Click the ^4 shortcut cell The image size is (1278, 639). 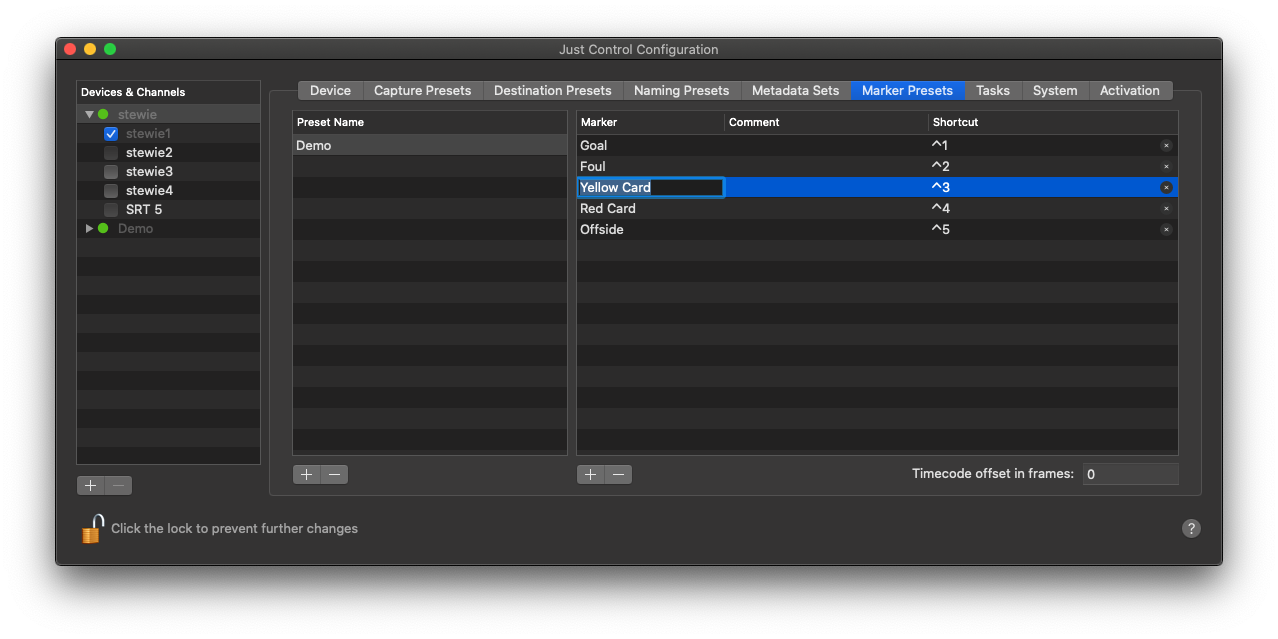940,208
